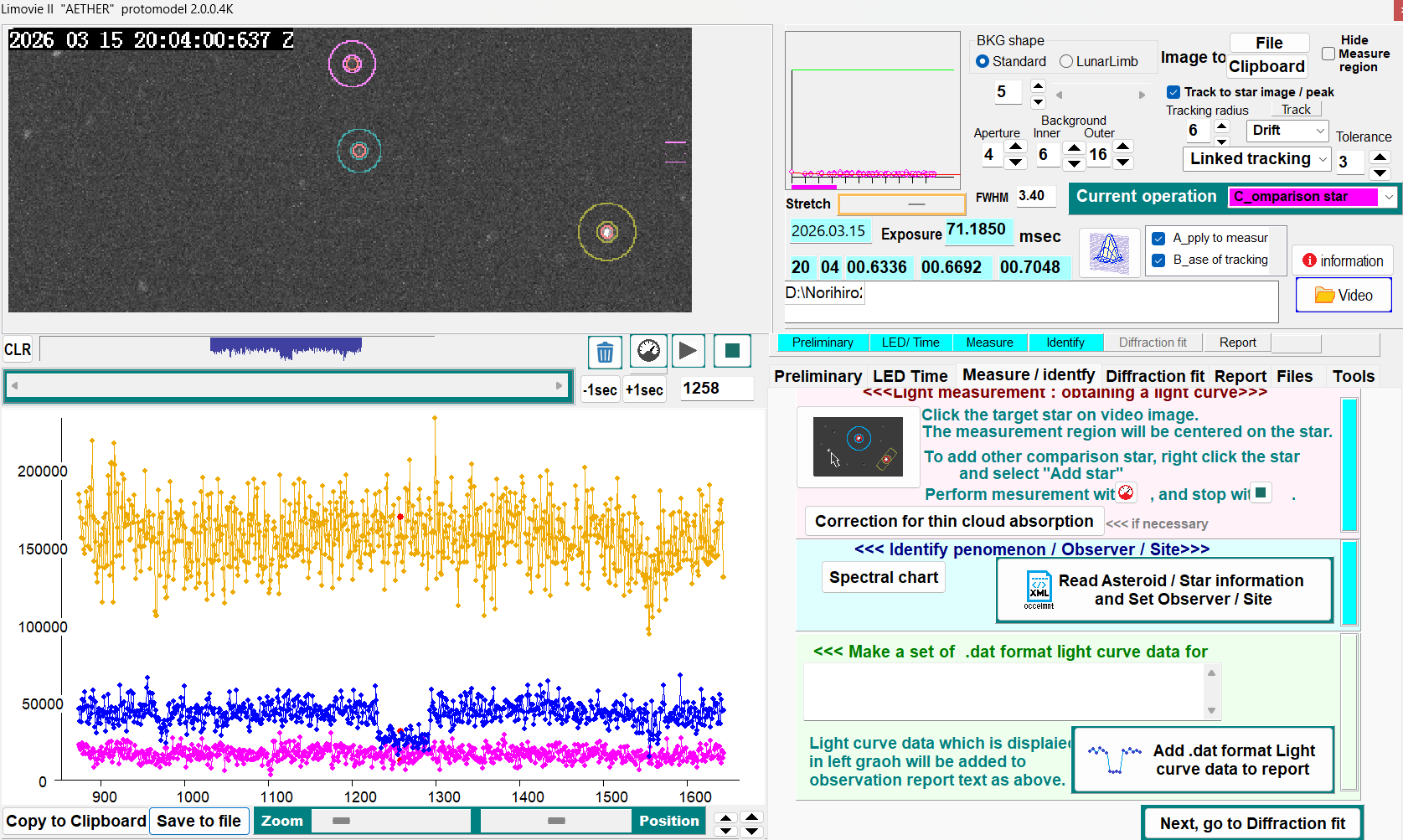The image size is (1403, 840).
Task: Toggle Track to star image / peak checkbox
Action: pyautogui.click(x=1173, y=92)
